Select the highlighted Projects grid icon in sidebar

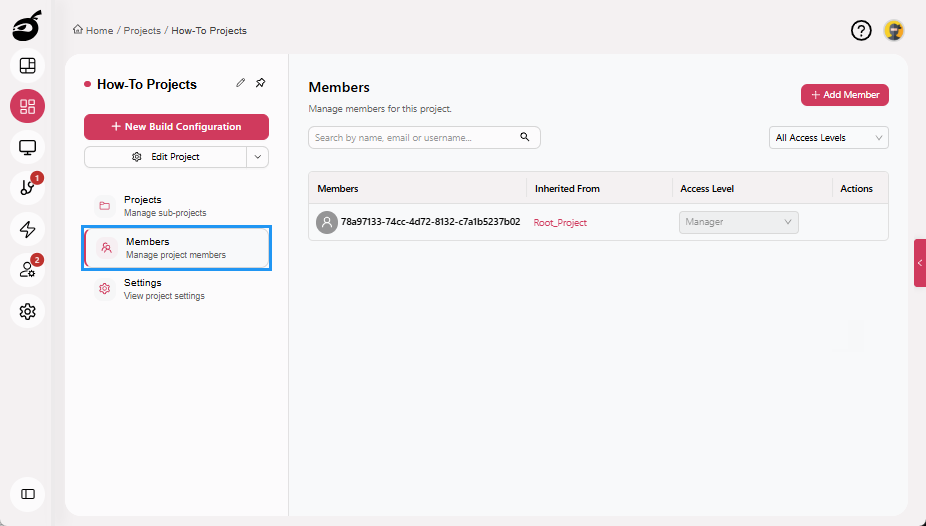(28, 106)
